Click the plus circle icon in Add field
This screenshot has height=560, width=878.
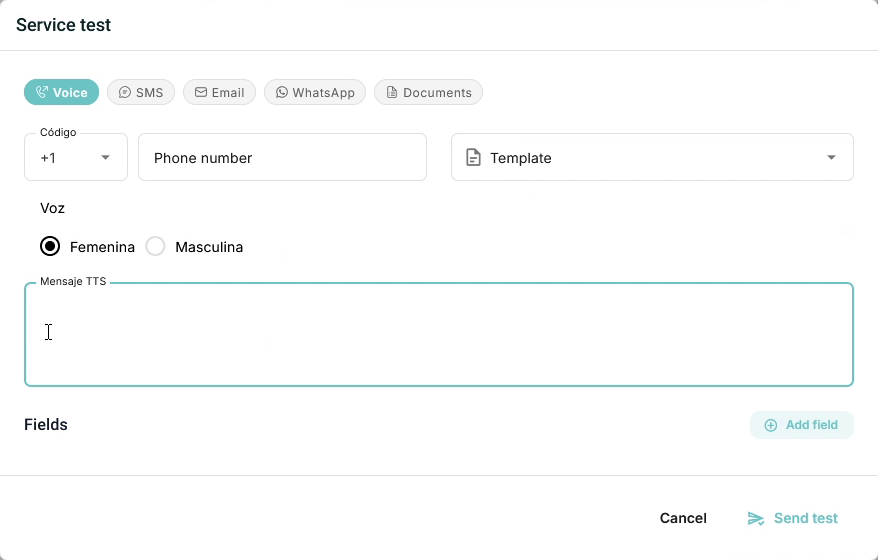coord(770,425)
